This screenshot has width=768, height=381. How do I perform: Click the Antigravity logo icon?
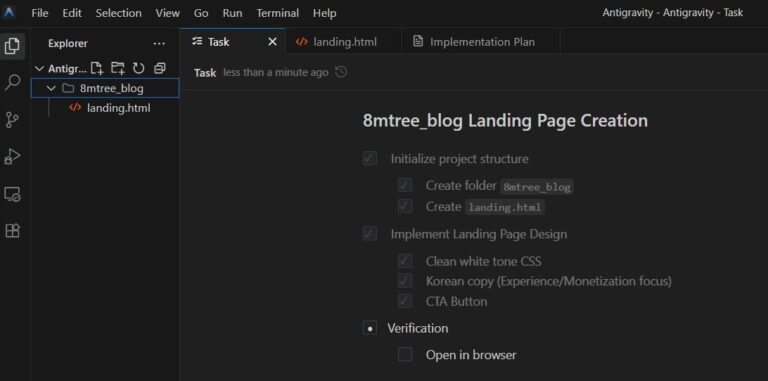tap(9, 13)
